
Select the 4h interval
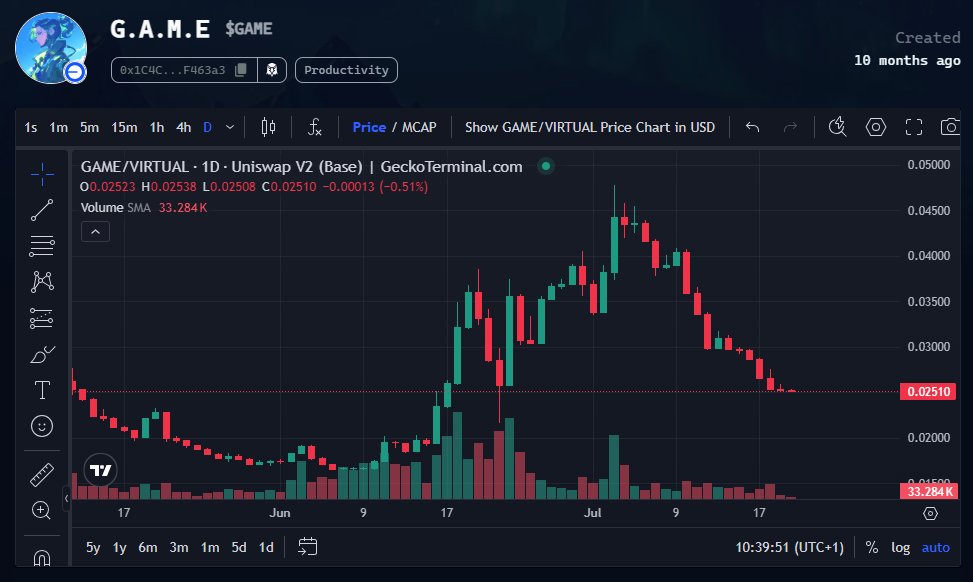(x=184, y=127)
